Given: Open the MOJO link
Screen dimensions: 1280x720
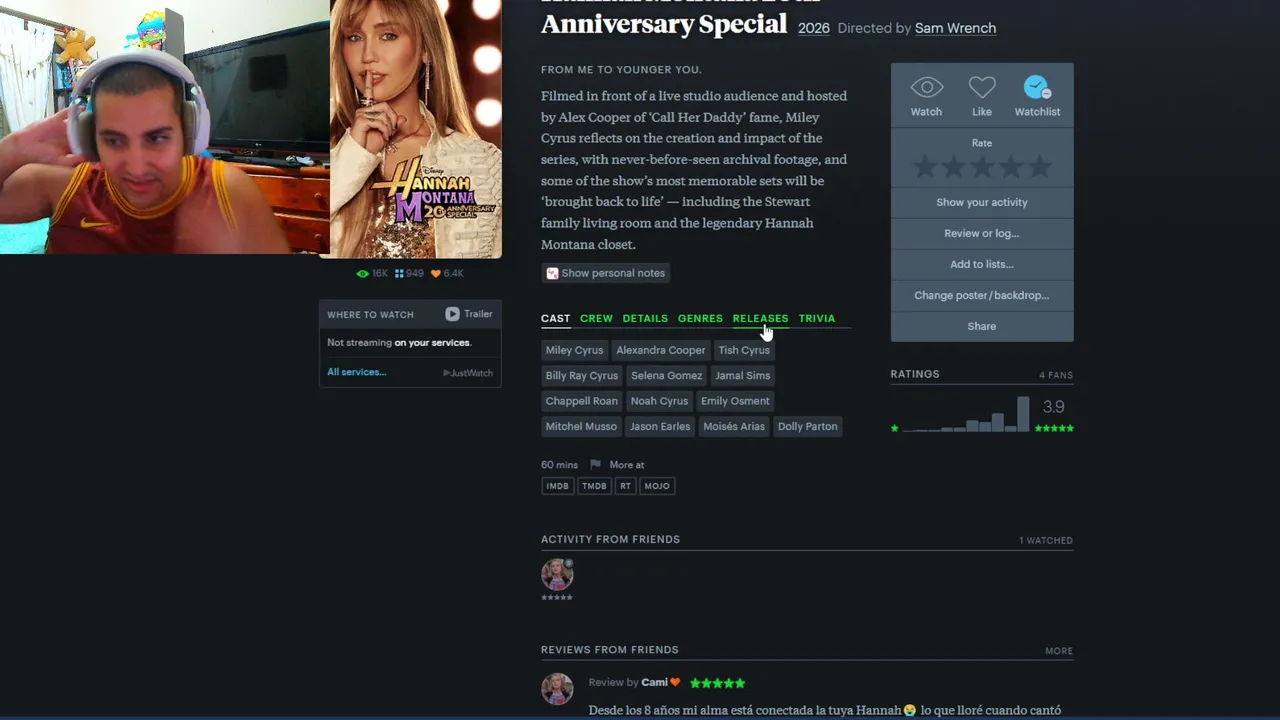Looking at the screenshot, I should click(657, 486).
